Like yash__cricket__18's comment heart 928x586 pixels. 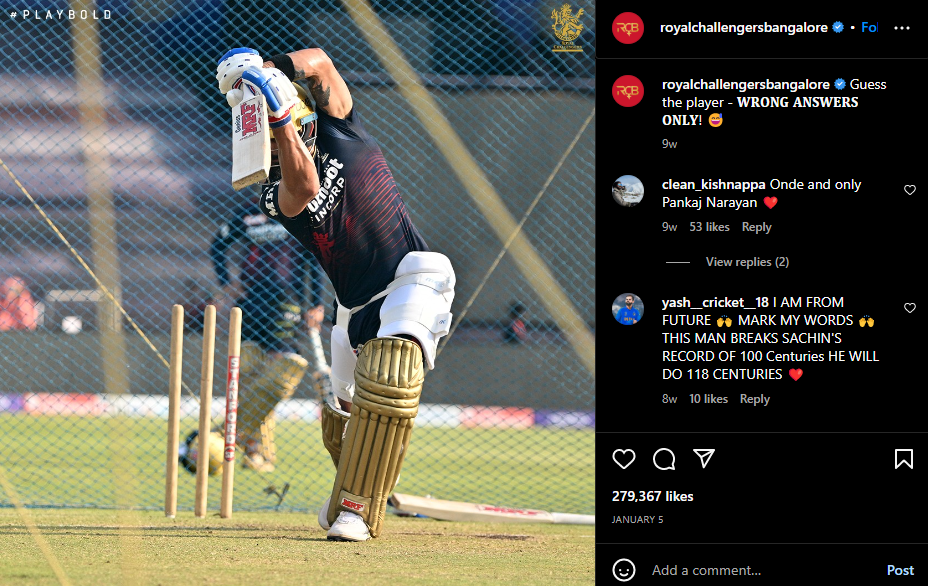pos(910,308)
